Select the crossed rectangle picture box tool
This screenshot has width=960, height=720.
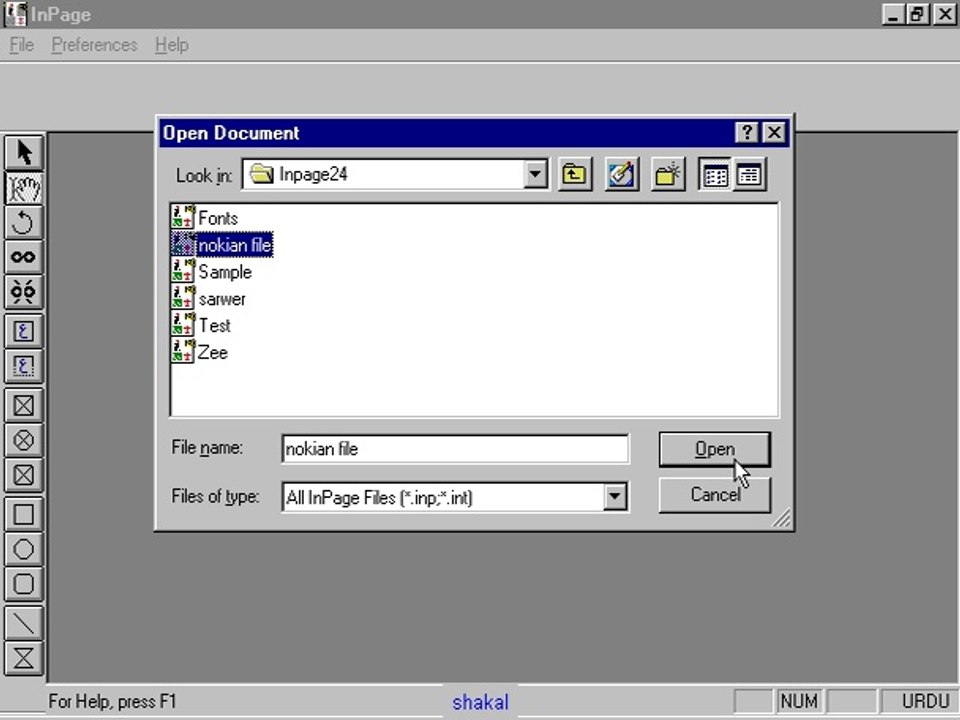point(23,405)
